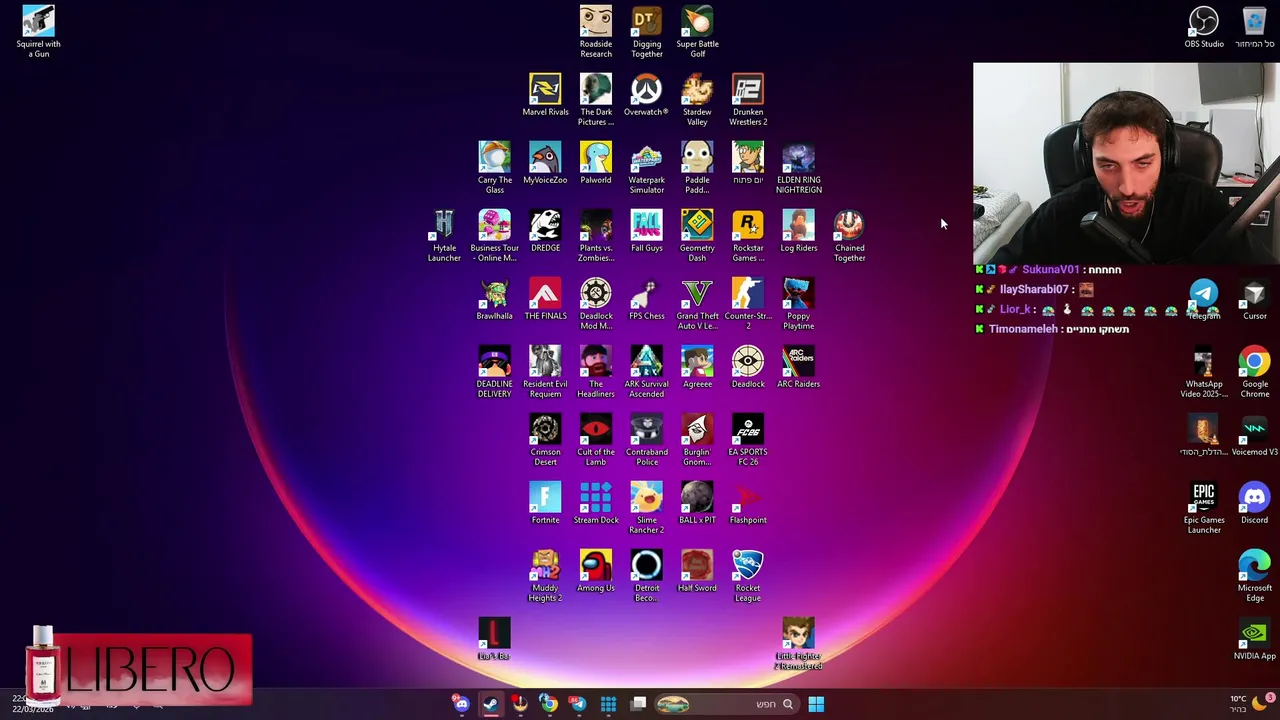Open Microsoft Edge desktop icon
1280x720 pixels.
pos(1254,575)
